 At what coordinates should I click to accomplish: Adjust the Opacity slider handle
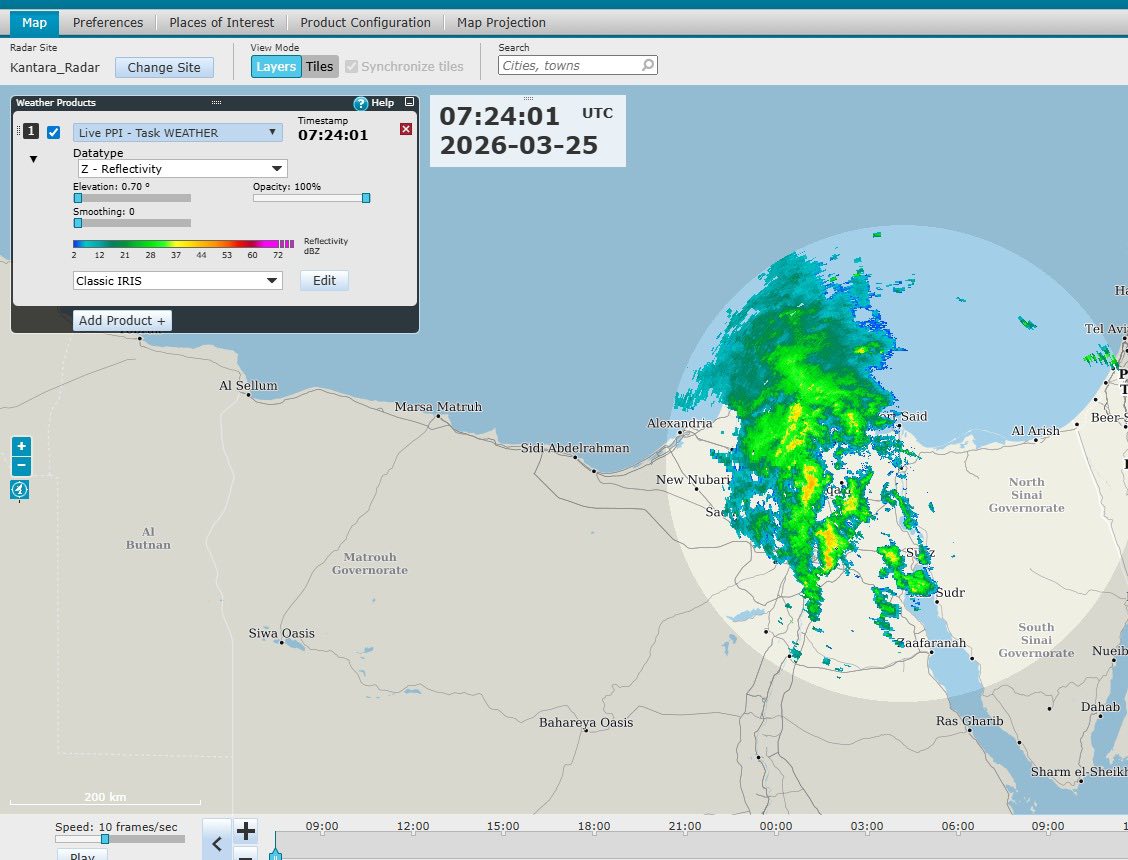coord(366,198)
